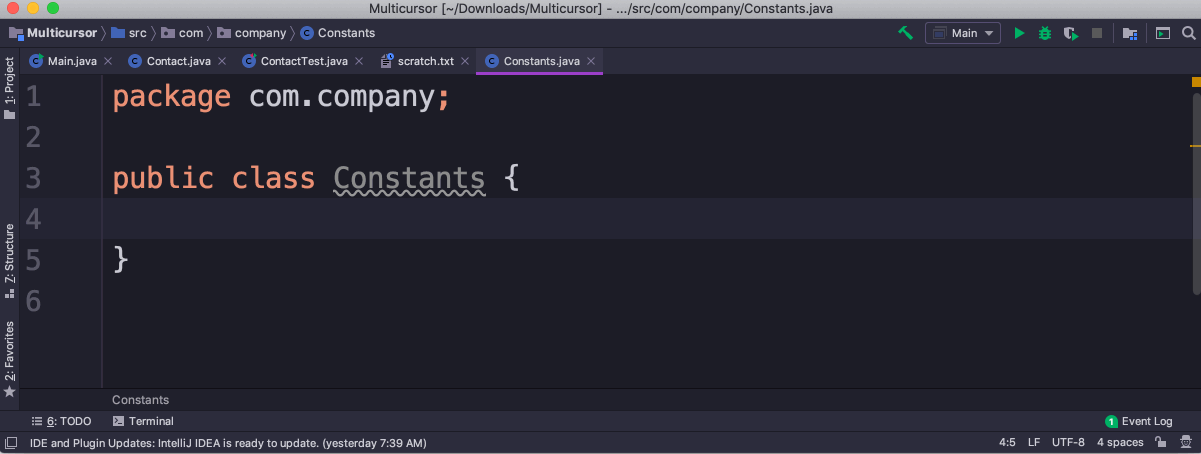Run with coverage shield icon
This screenshot has width=1201, height=454.
[1071, 33]
